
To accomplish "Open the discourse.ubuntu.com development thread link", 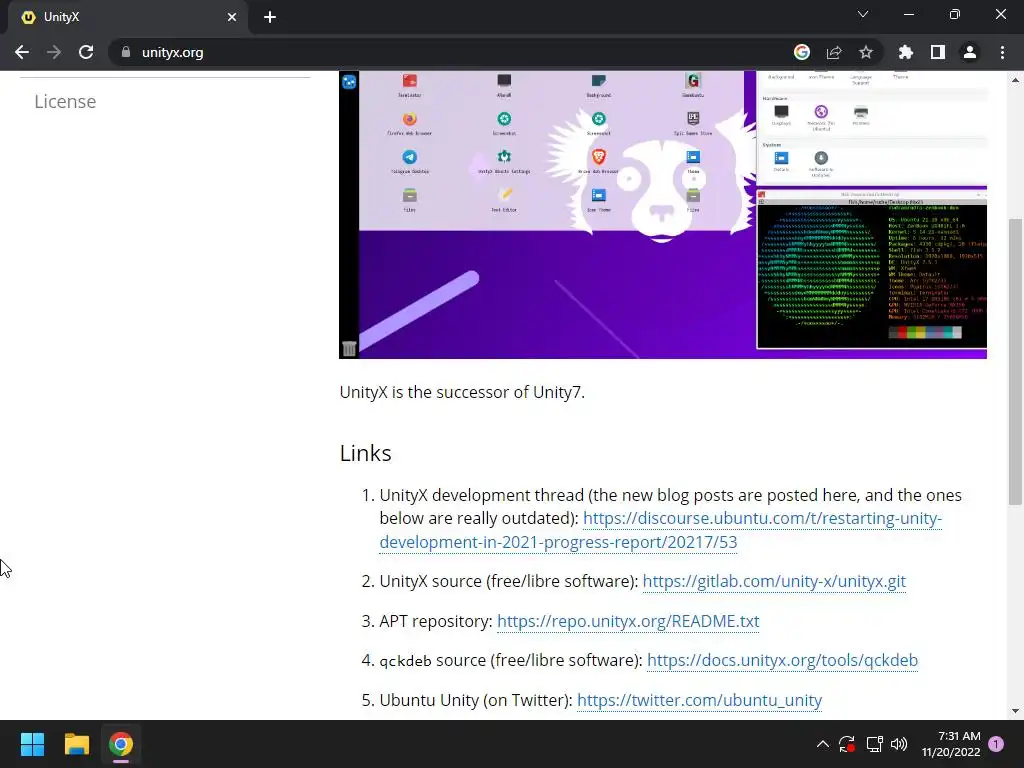I will coord(661,530).
